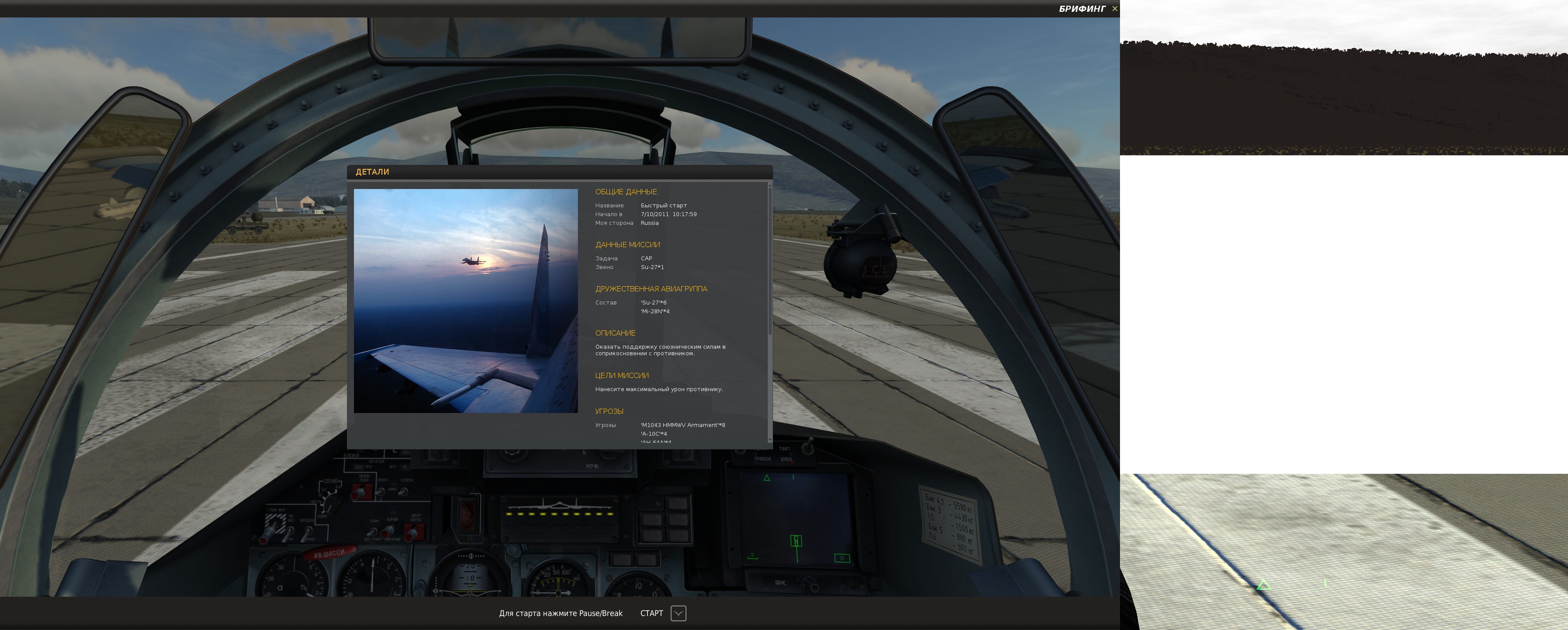
Task: Click the start time '7/10/2011 10:17:59'
Action: pos(668,214)
